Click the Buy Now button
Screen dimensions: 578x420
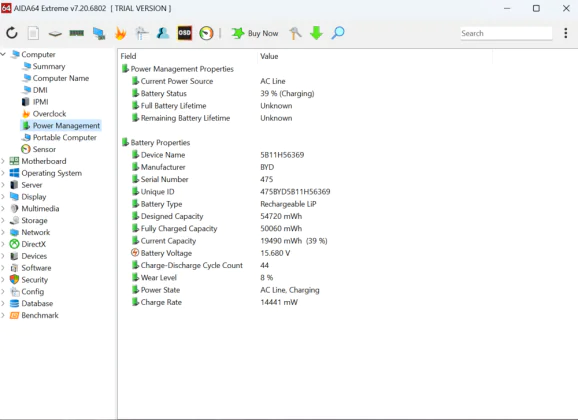254,33
